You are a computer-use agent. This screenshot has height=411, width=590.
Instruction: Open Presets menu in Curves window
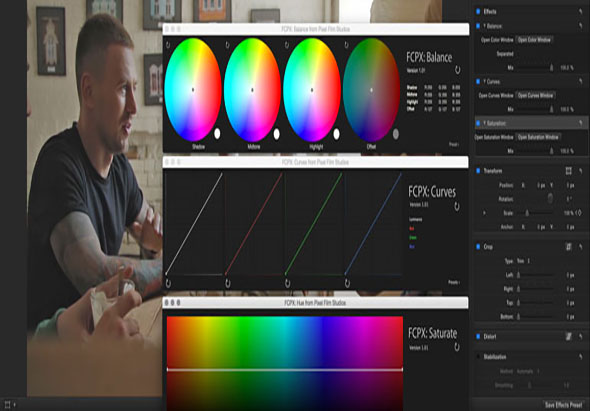454,282
